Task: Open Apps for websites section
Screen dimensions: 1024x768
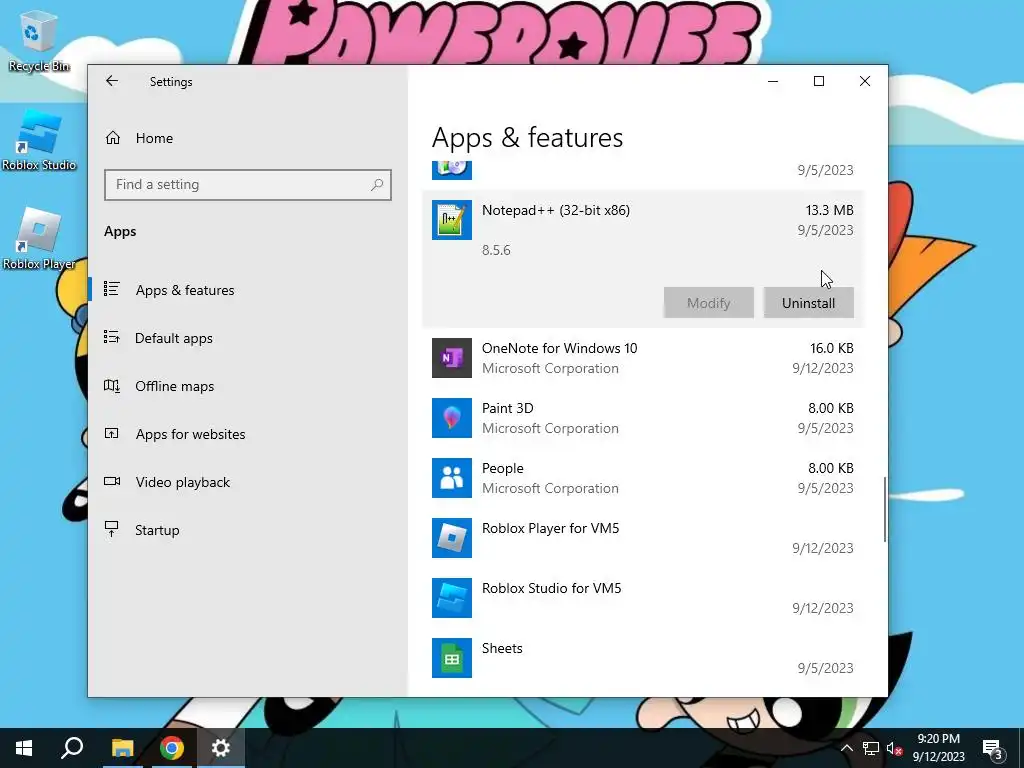Action: (x=248, y=434)
